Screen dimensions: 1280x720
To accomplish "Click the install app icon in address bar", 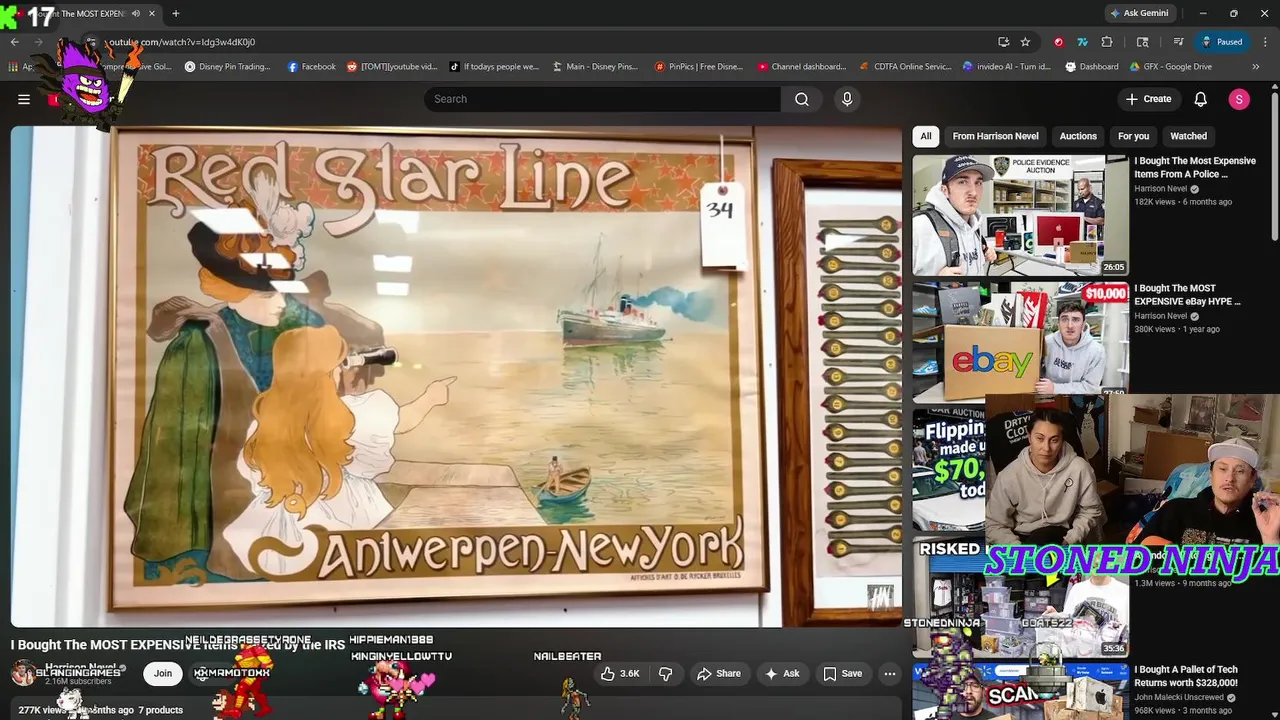I will (1003, 42).
